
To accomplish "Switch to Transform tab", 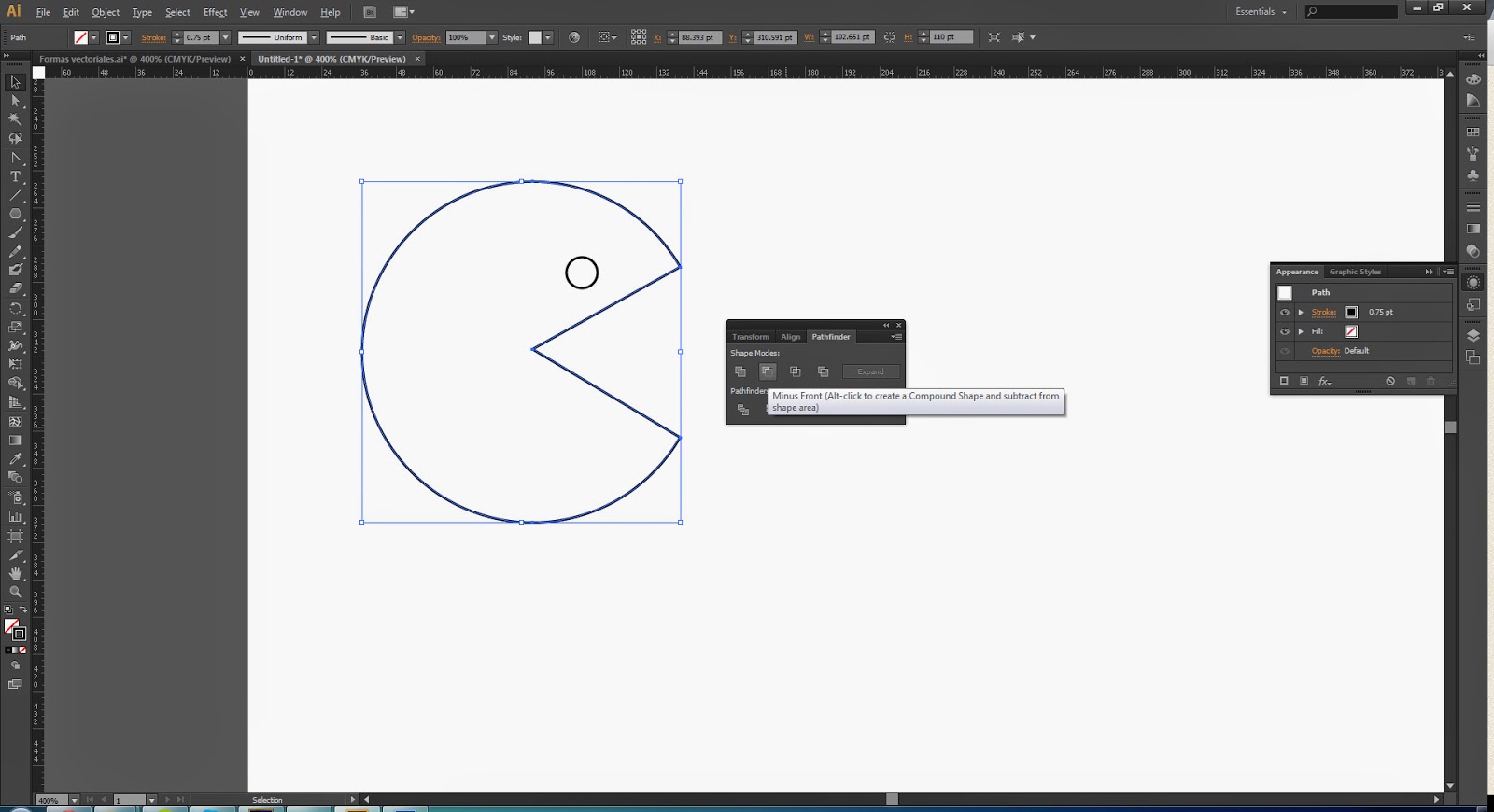I will point(751,337).
